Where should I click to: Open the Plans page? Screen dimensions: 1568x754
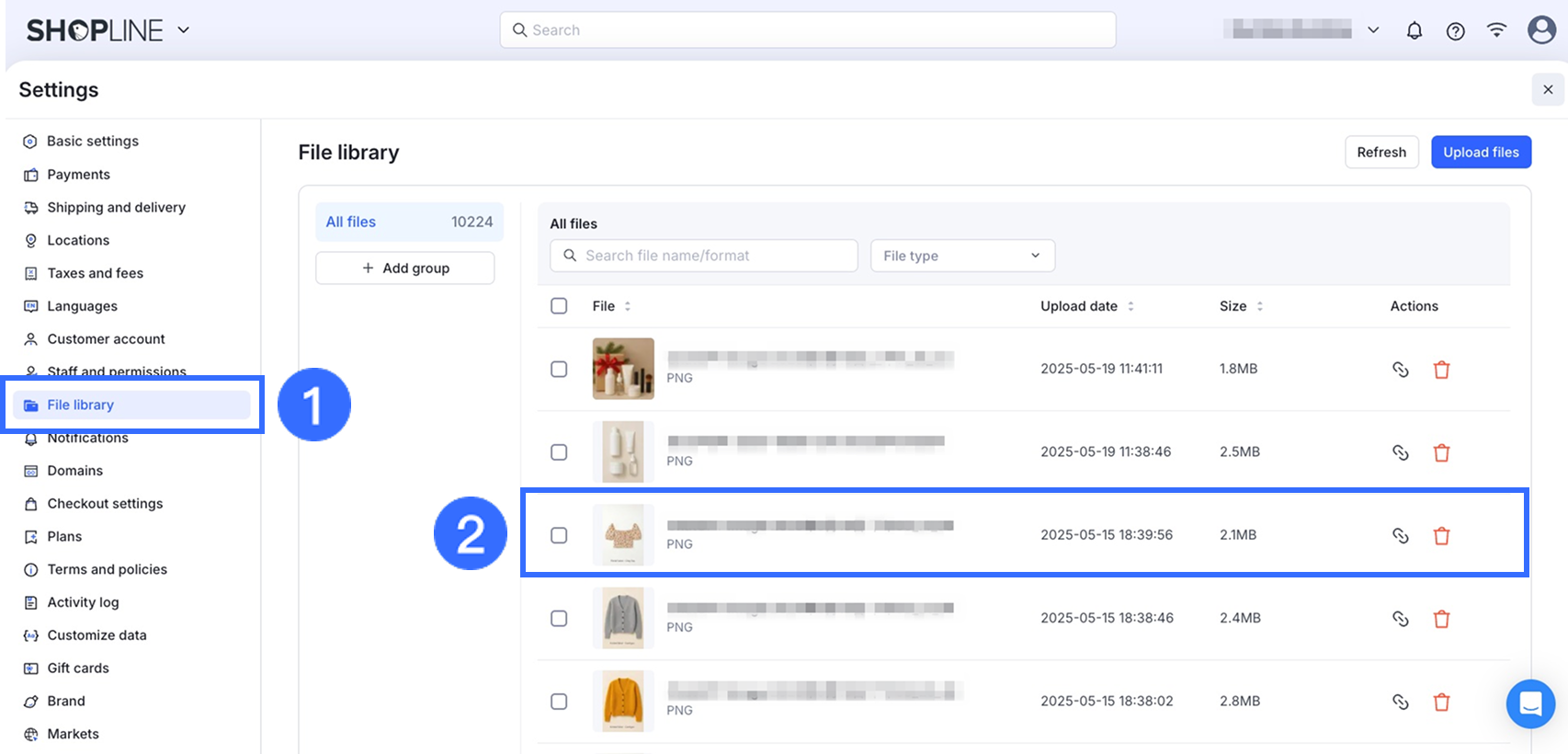[x=64, y=537]
